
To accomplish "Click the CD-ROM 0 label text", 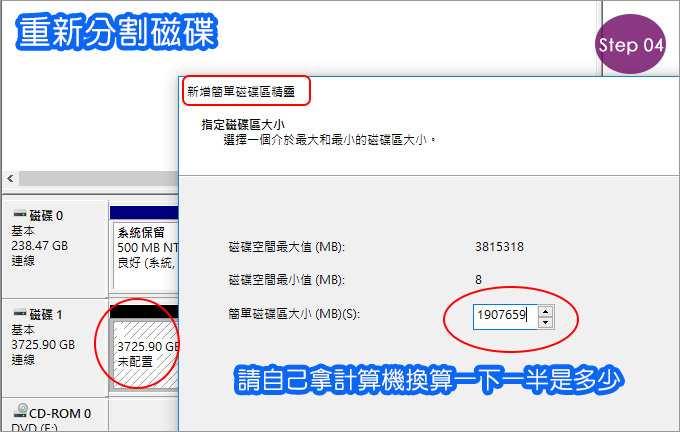I will click(60, 414).
